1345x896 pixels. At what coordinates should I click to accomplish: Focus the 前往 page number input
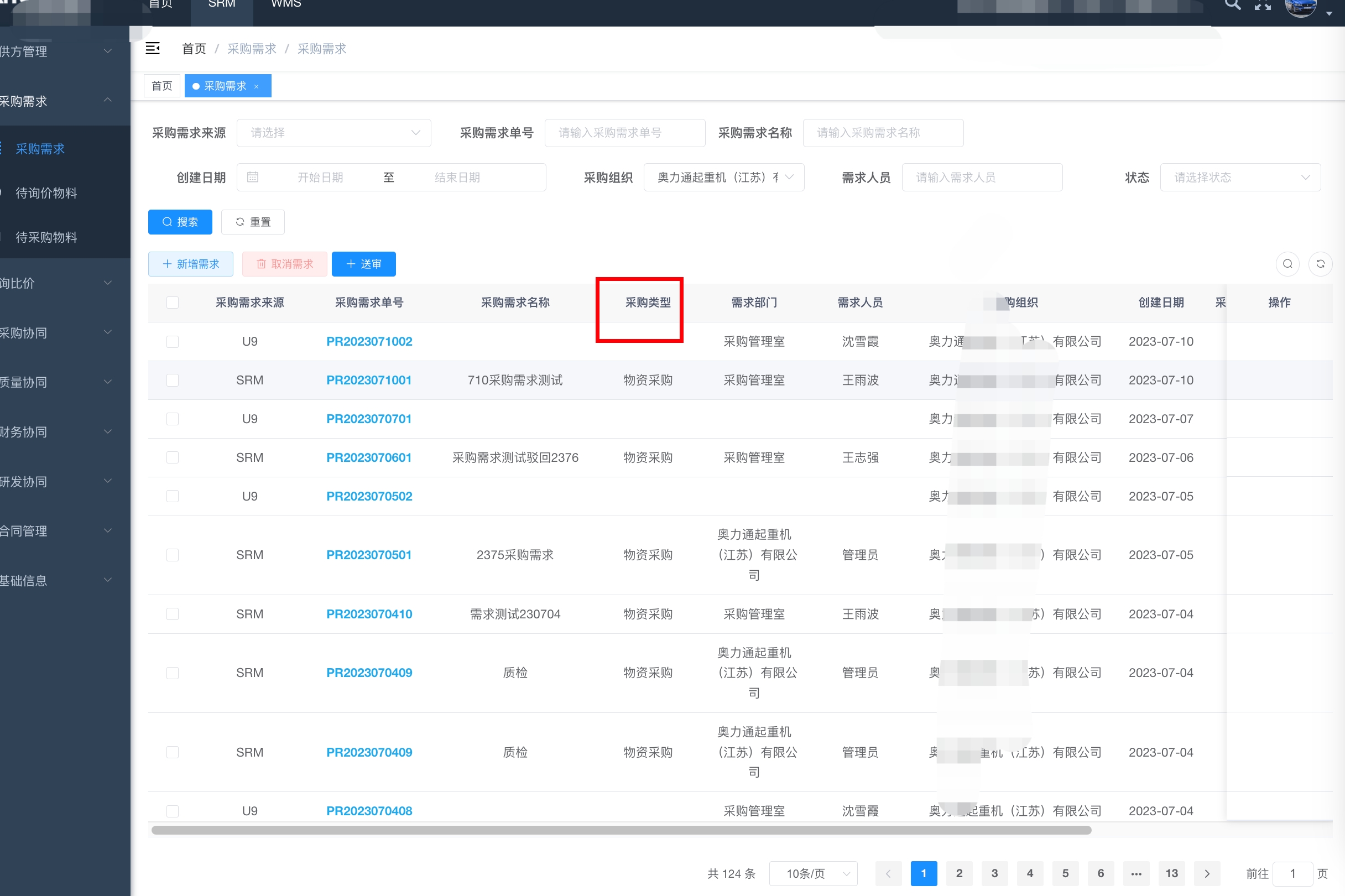coord(1292,873)
